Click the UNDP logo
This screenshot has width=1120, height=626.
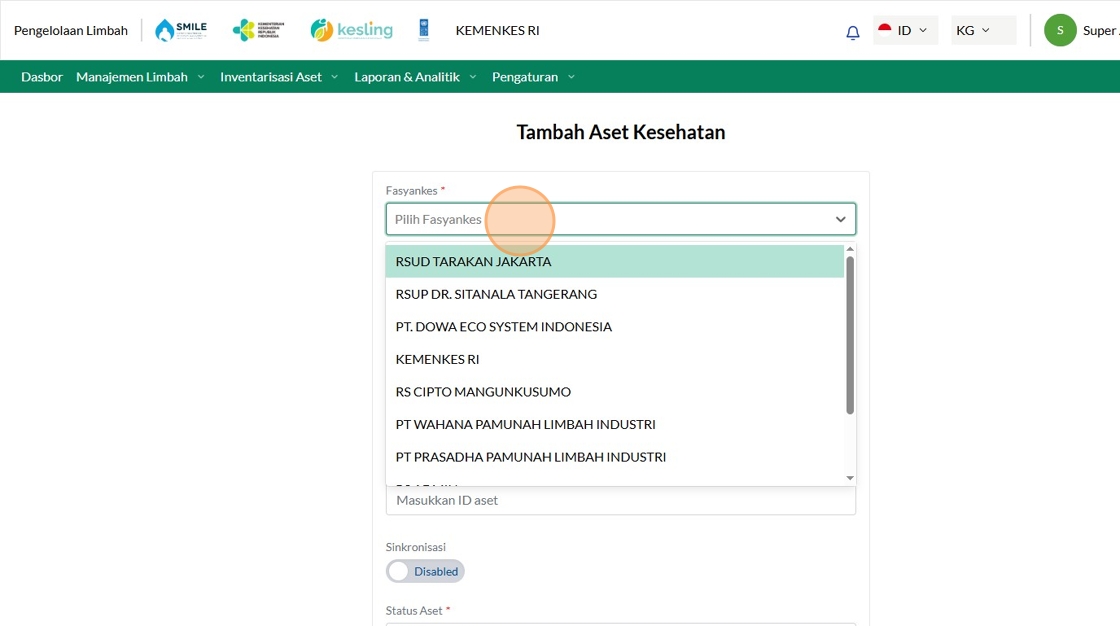[424, 30]
